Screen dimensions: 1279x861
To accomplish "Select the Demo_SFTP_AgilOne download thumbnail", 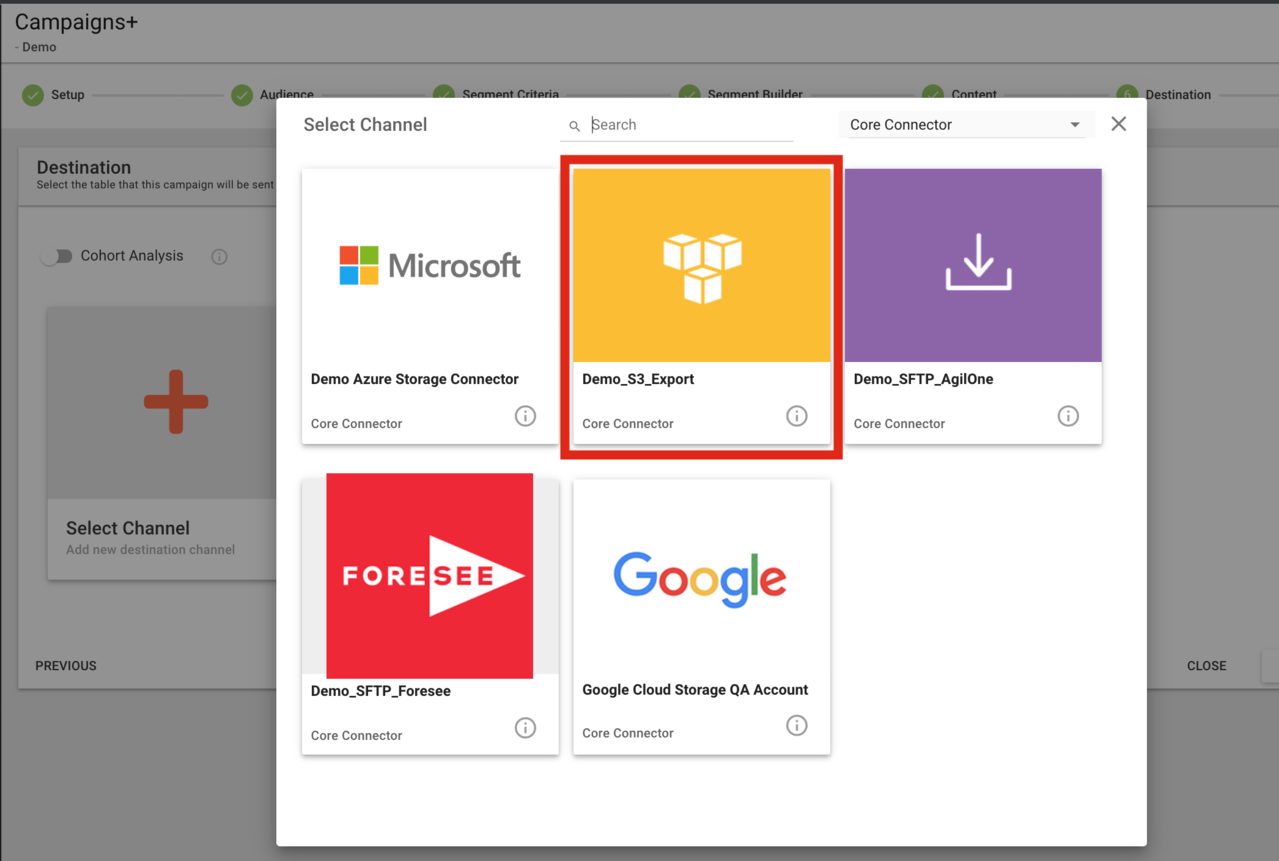I will pos(973,265).
